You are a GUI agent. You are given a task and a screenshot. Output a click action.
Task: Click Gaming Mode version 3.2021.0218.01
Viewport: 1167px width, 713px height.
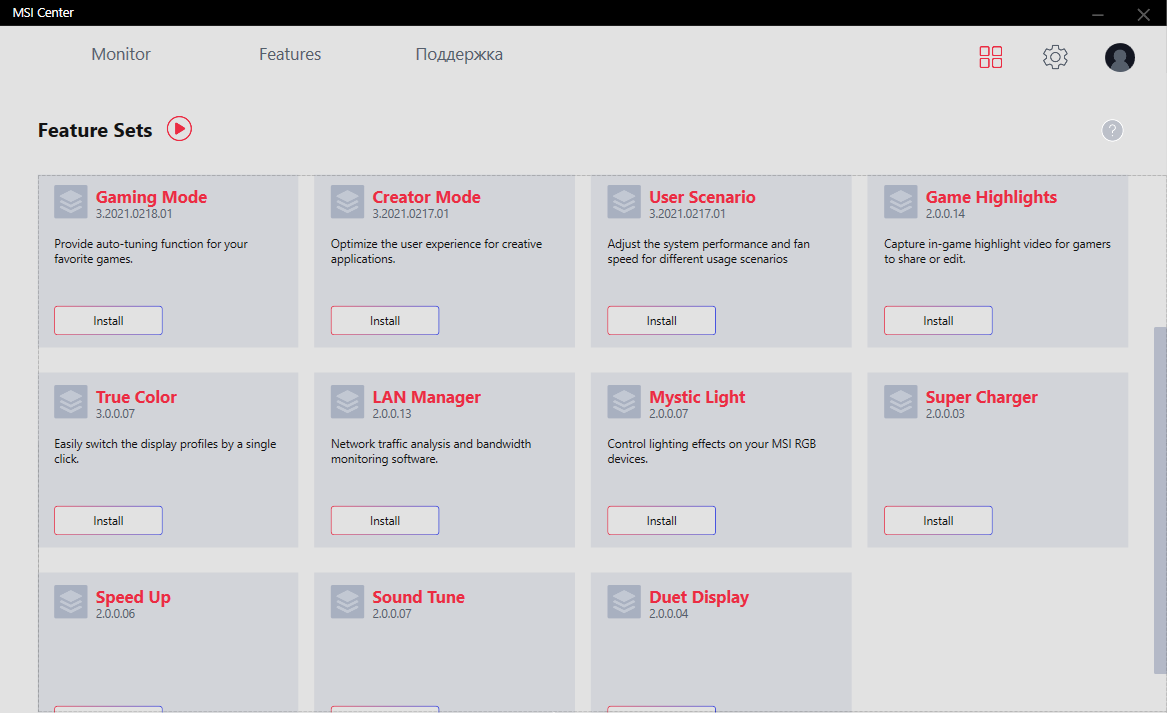point(134,214)
